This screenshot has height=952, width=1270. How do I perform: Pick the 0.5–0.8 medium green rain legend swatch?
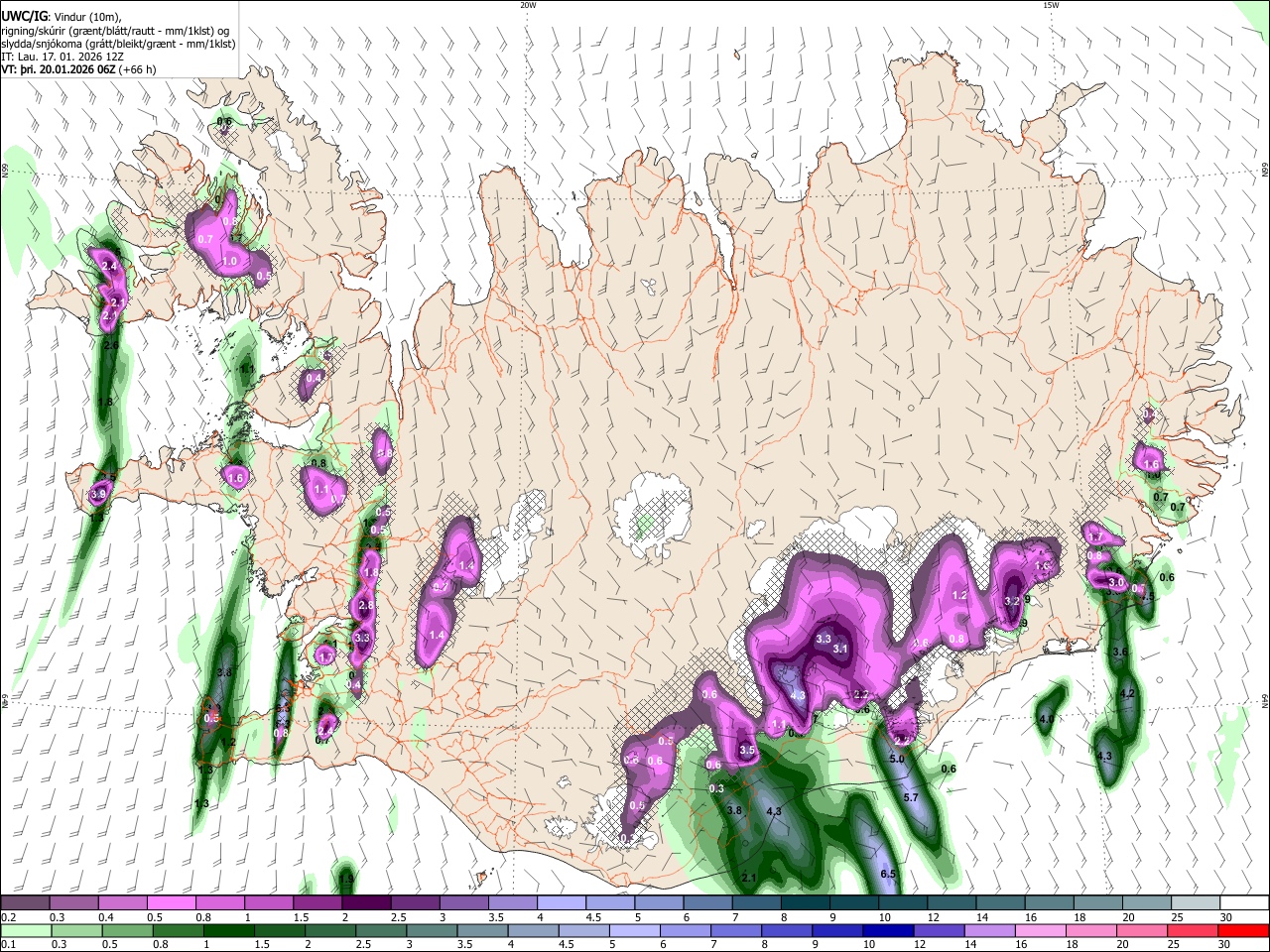tap(128, 930)
